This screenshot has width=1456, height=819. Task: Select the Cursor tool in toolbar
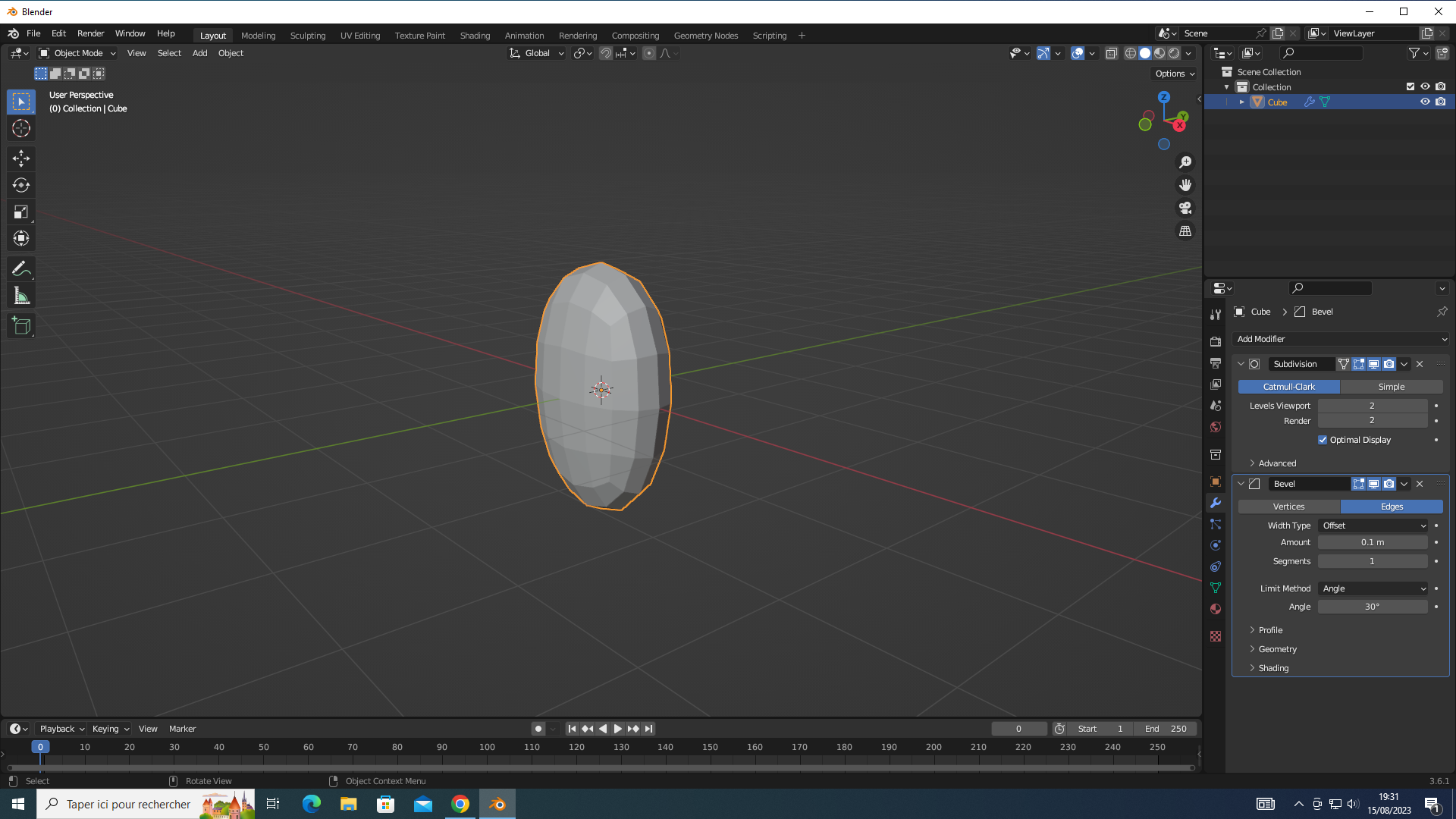tap(21, 128)
